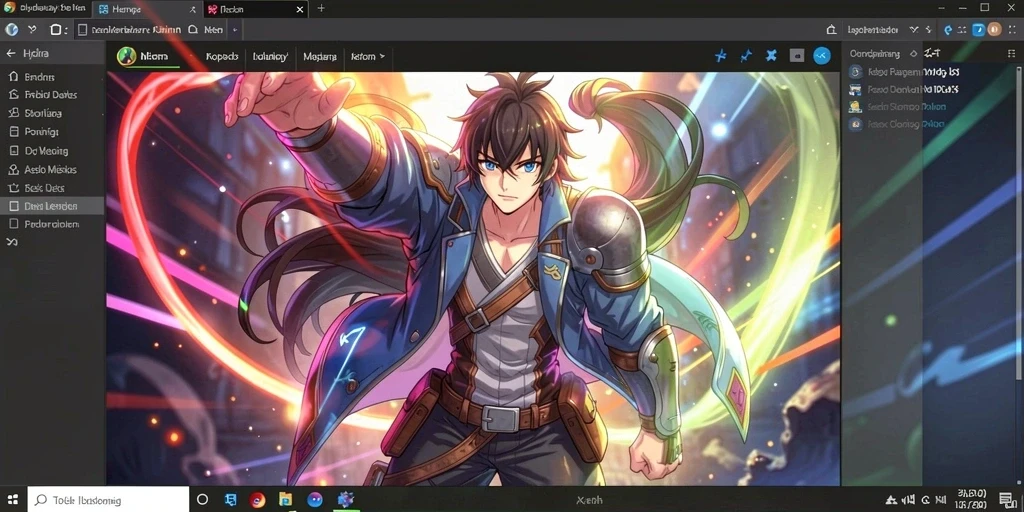The width and height of the screenshot is (1024, 512).
Task: Click the blue X-shaped tool icon
Action: click(771, 56)
